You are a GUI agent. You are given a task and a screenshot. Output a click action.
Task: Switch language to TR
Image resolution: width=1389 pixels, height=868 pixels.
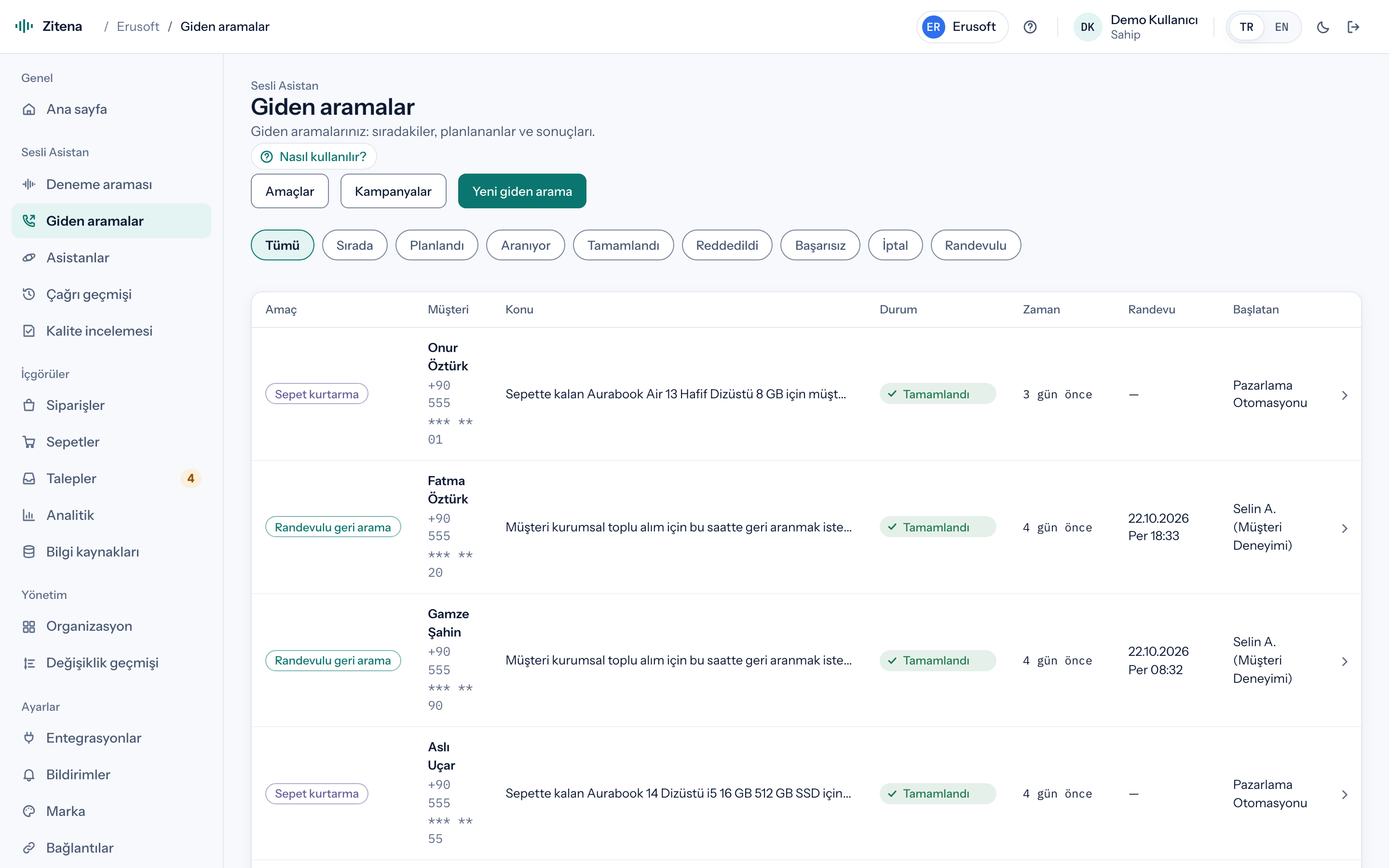1246,27
